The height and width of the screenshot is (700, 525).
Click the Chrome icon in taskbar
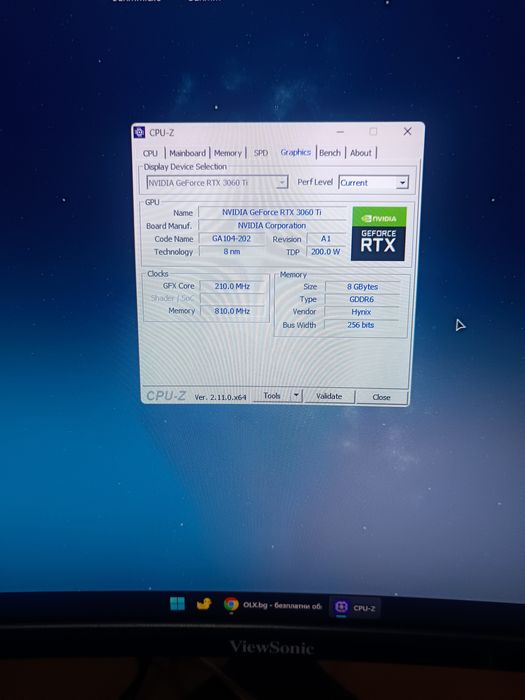coord(231,604)
